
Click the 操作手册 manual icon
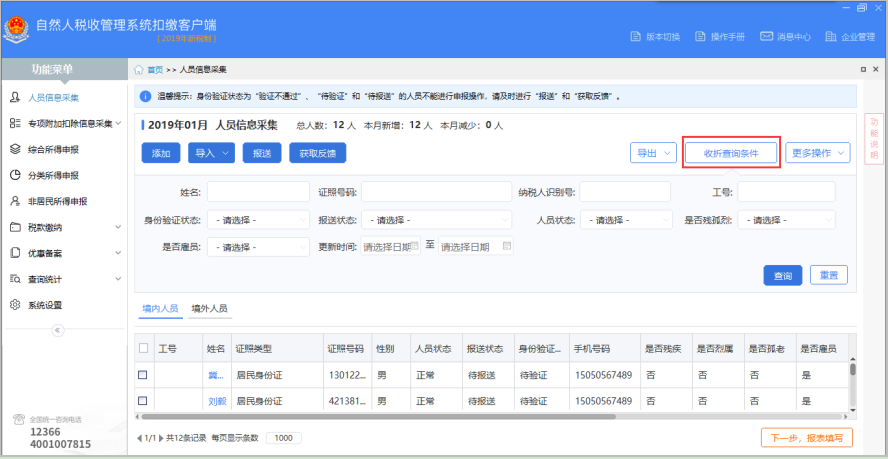(x=700, y=37)
